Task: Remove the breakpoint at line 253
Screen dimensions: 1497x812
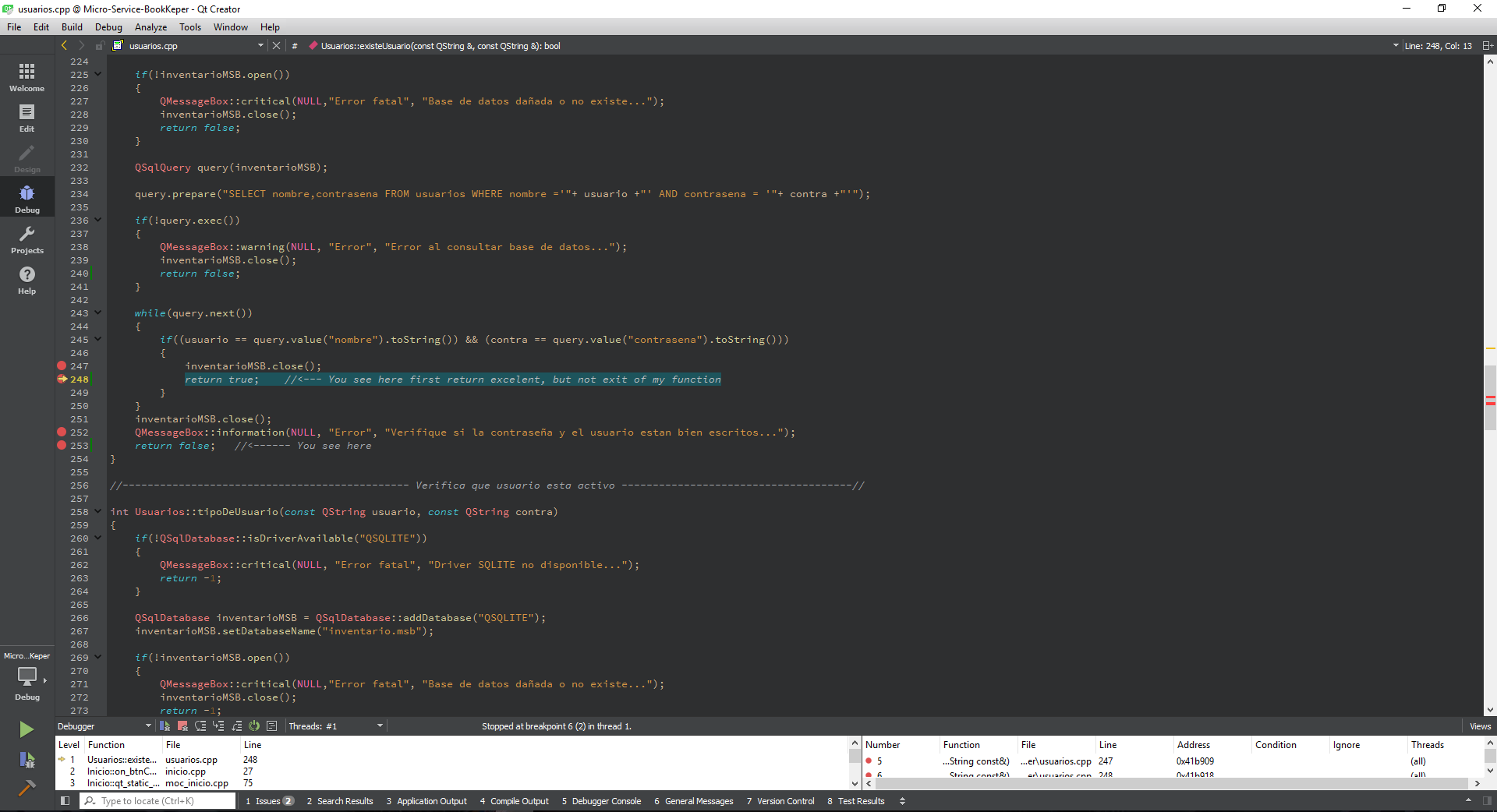Action: [x=62, y=446]
